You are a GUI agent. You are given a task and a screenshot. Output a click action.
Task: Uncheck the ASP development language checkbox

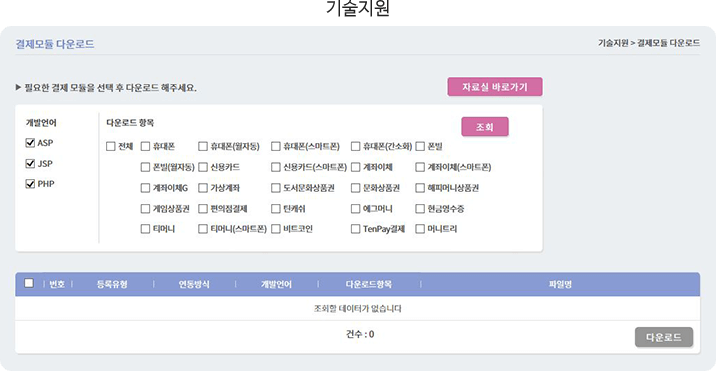pos(31,143)
